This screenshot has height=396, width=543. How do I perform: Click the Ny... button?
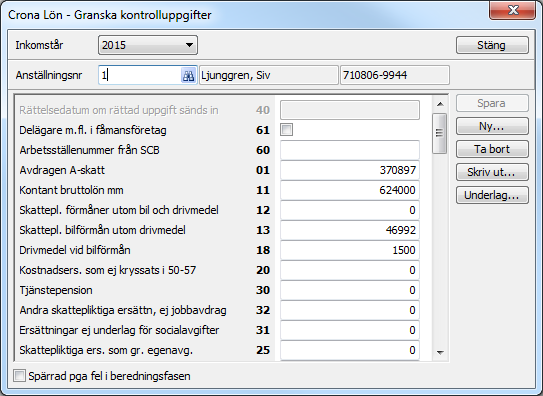pyautogui.click(x=492, y=126)
